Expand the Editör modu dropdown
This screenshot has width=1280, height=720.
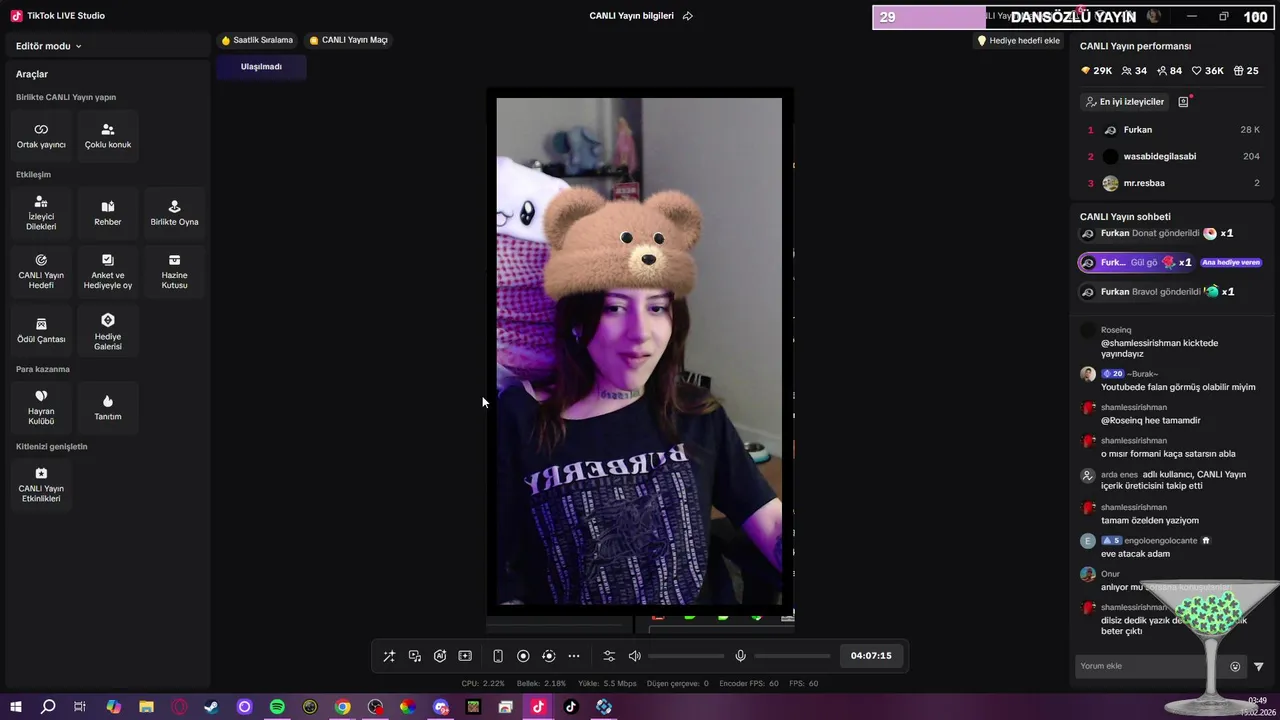pyautogui.click(x=49, y=46)
